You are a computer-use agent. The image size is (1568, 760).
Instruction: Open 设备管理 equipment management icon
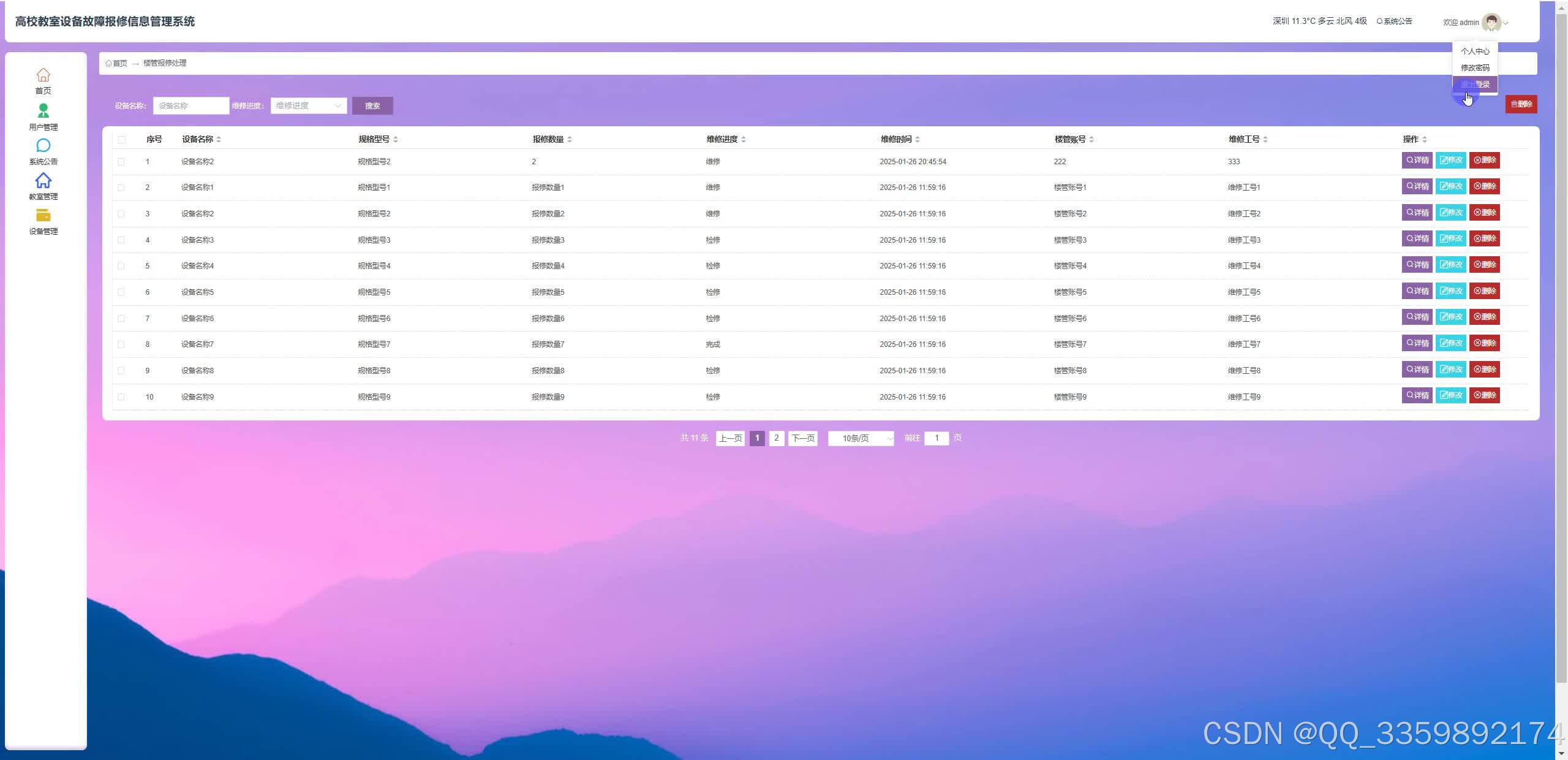43,216
